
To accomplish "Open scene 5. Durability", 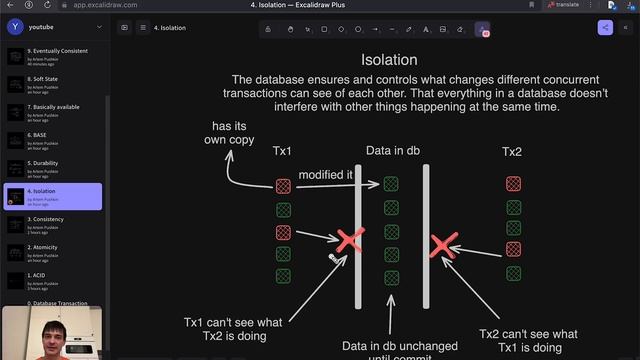I will (53, 169).
